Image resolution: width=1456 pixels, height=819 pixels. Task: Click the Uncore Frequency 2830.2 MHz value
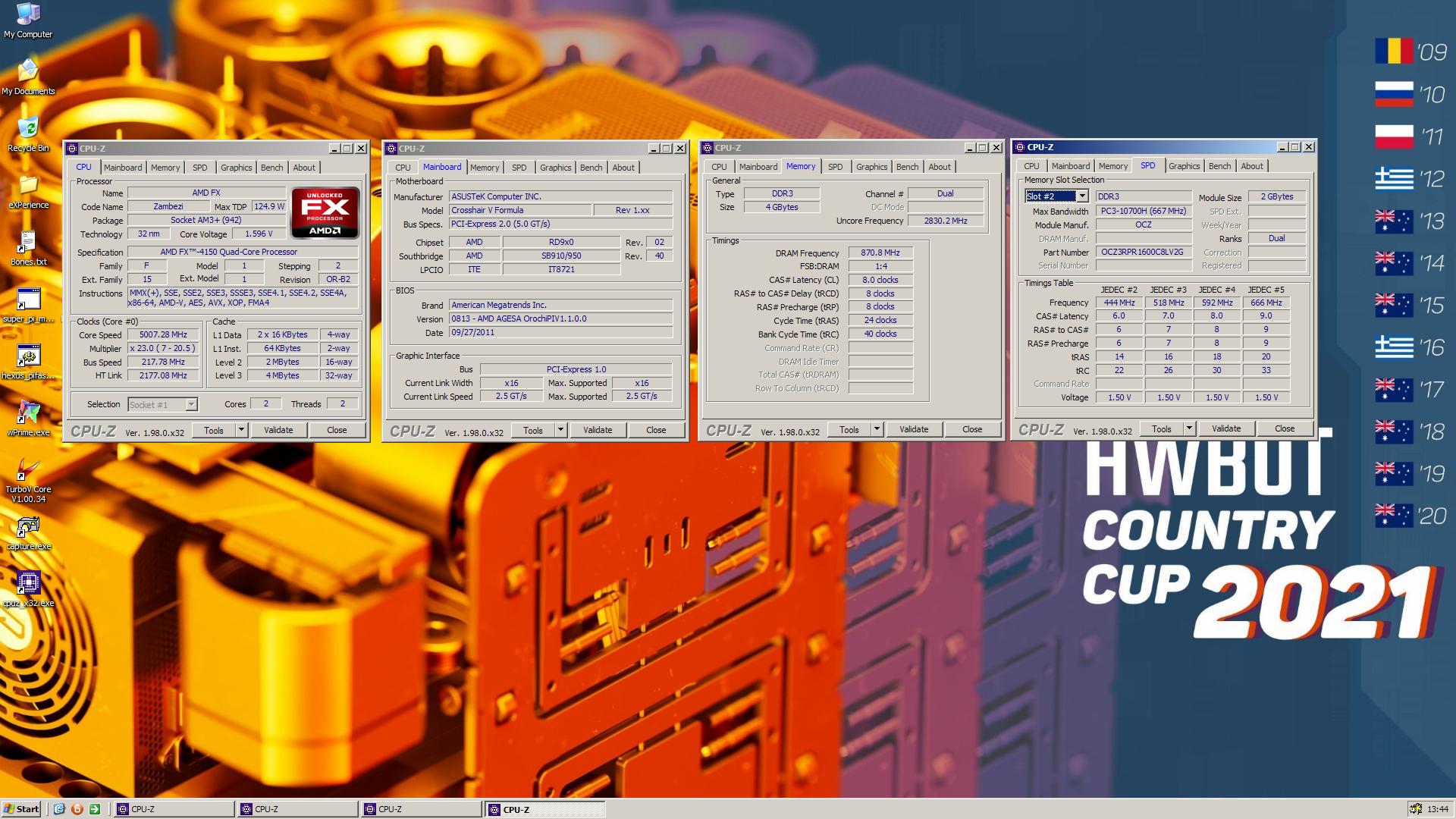(946, 221)
